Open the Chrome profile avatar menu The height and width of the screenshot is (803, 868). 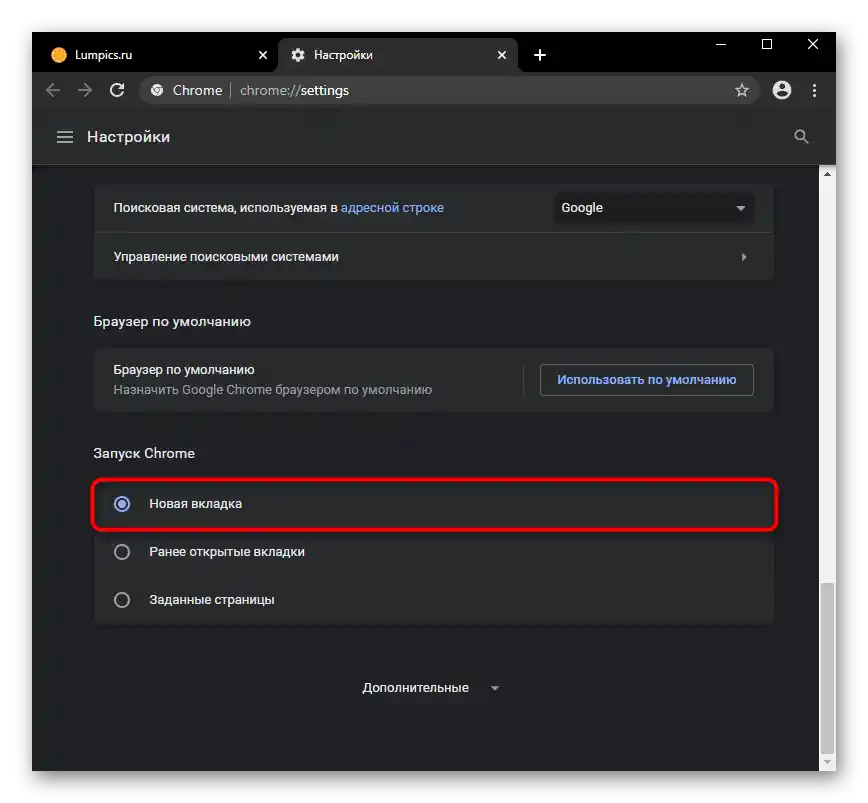point(782,90)
